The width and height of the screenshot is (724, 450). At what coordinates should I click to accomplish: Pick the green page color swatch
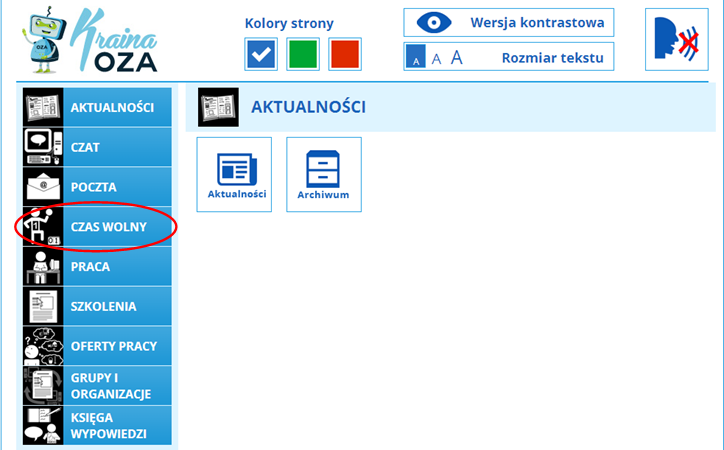point(303,53)
